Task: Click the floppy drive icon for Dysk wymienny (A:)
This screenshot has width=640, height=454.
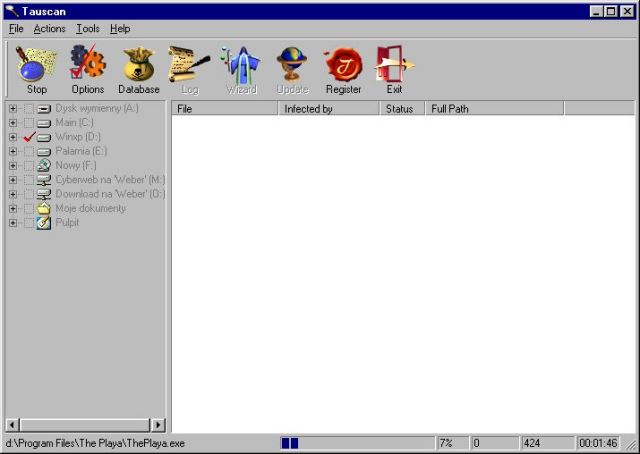Action: point(44,109)
